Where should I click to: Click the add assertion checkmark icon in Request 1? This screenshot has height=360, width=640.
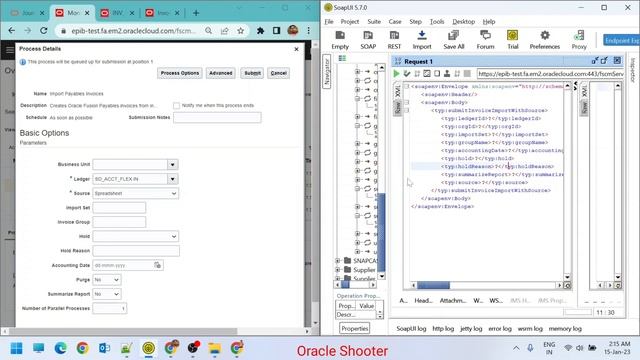pyautogui.click(x=407, y=73)
